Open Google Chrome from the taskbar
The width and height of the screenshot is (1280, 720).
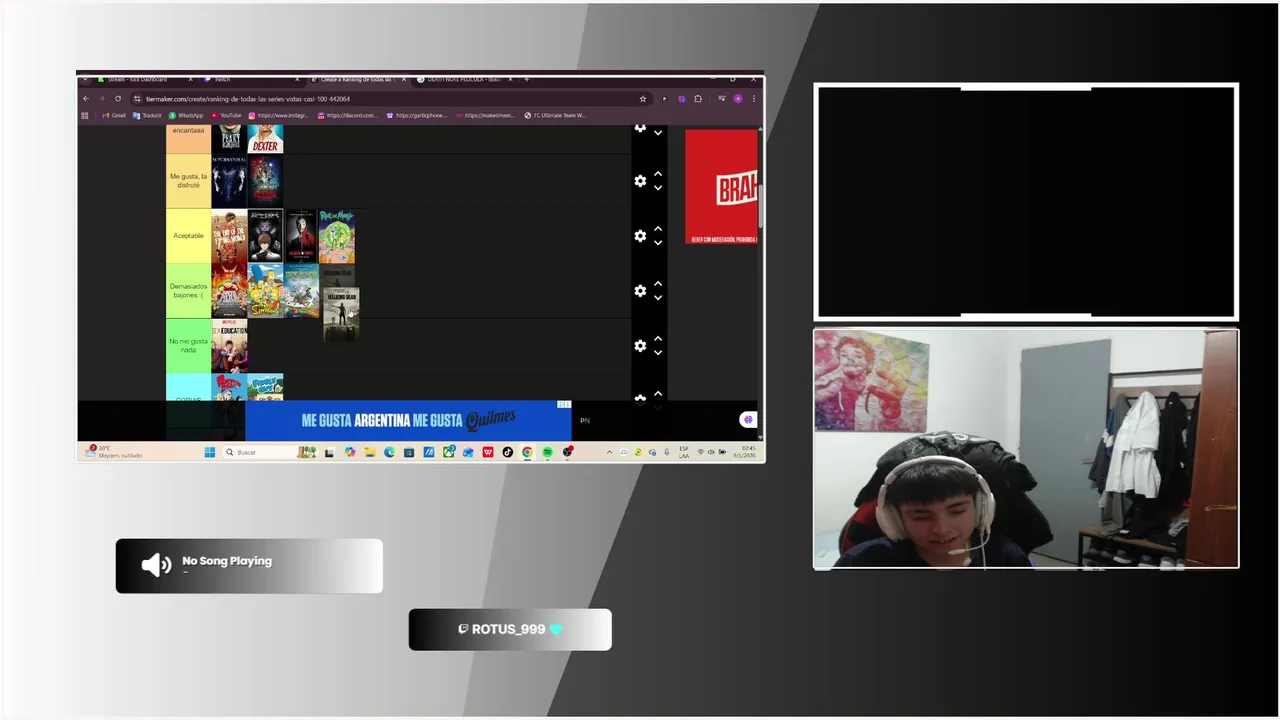(x=527, y=452)
